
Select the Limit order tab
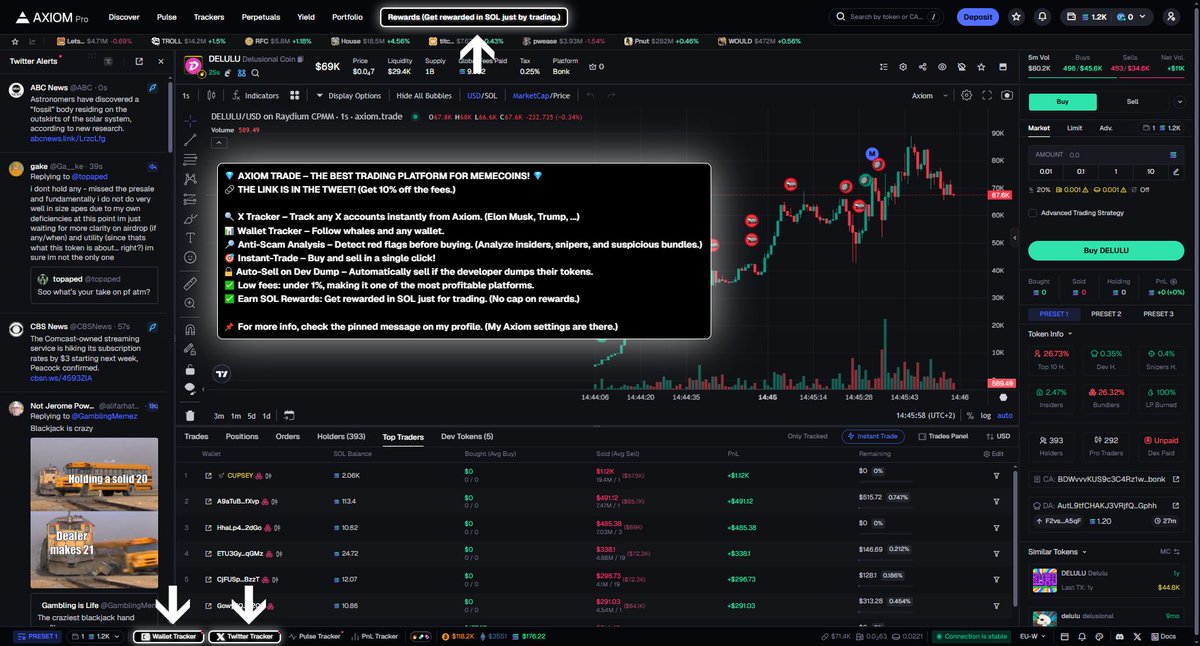tap(1074, 128)
